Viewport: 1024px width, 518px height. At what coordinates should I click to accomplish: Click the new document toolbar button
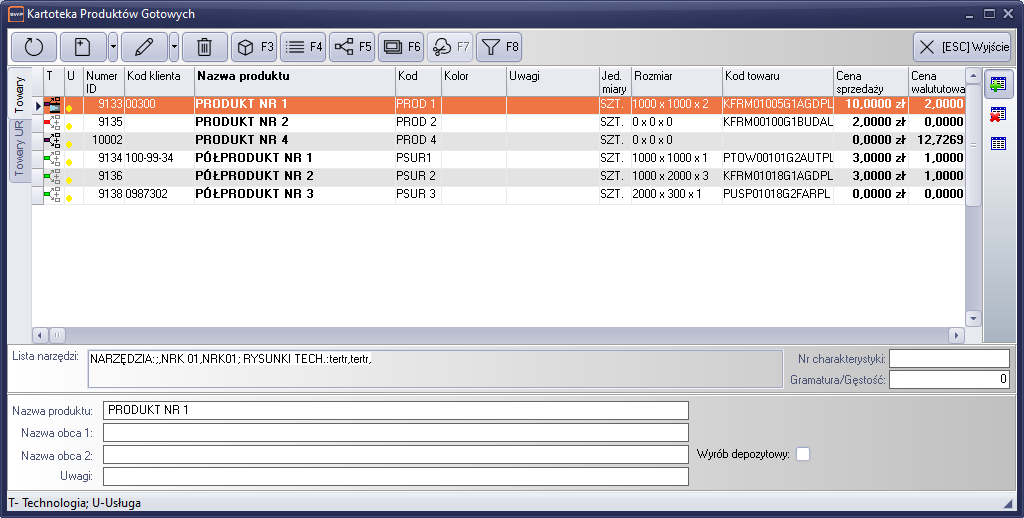(x=82, y=46)
